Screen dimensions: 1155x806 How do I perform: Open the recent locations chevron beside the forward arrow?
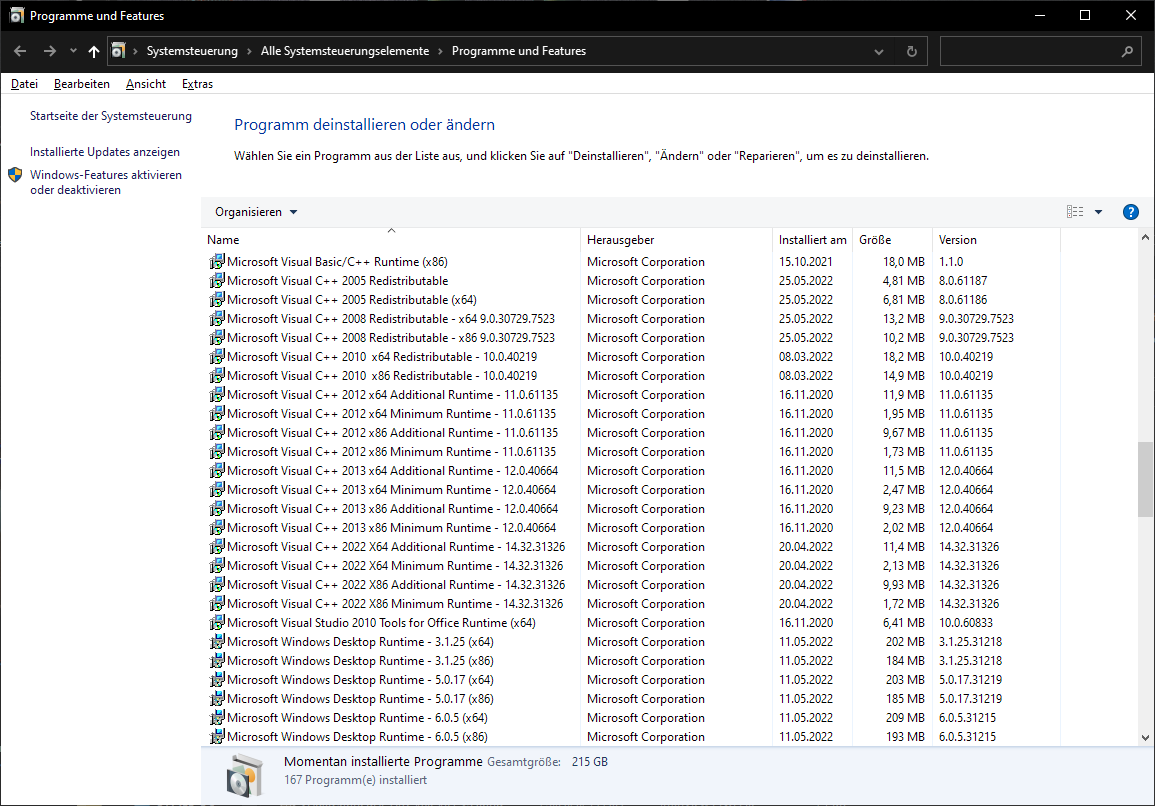(x=73, y=52)
